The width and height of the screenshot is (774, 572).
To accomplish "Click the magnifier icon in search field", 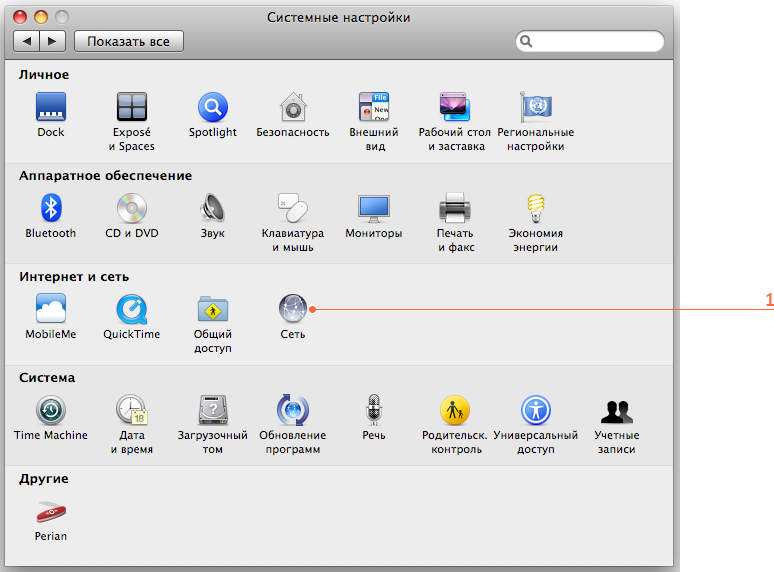I will (x=526, y=41).
